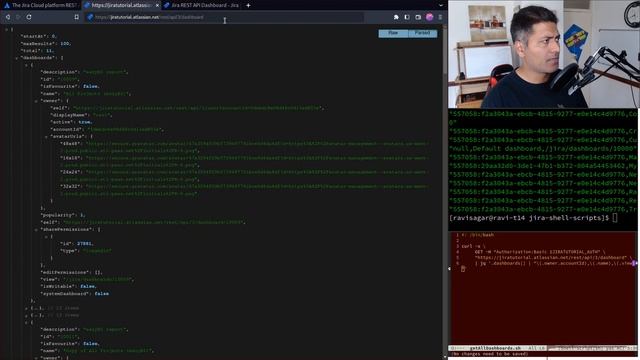Collapse the fourth dashboard object
Image resolution: width=640 pixels, height=360 pixels.
point(26,322)
